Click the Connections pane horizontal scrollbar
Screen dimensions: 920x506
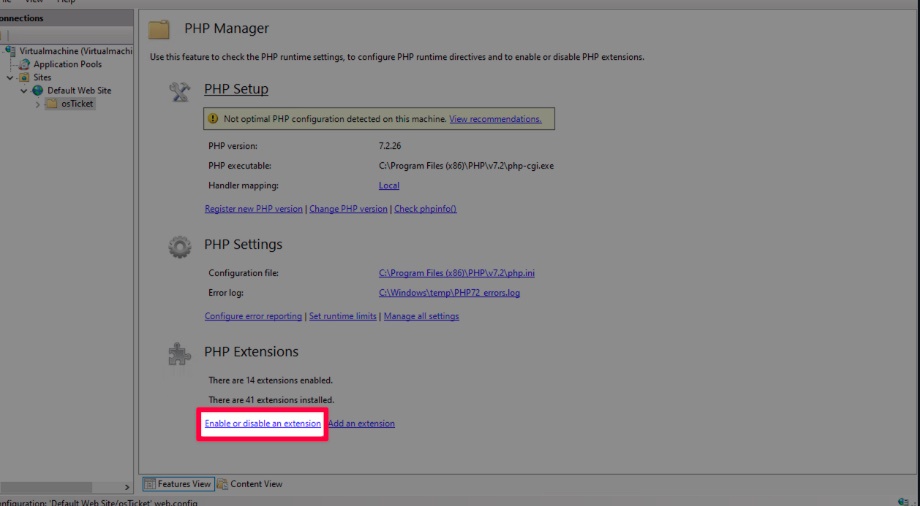46,487
